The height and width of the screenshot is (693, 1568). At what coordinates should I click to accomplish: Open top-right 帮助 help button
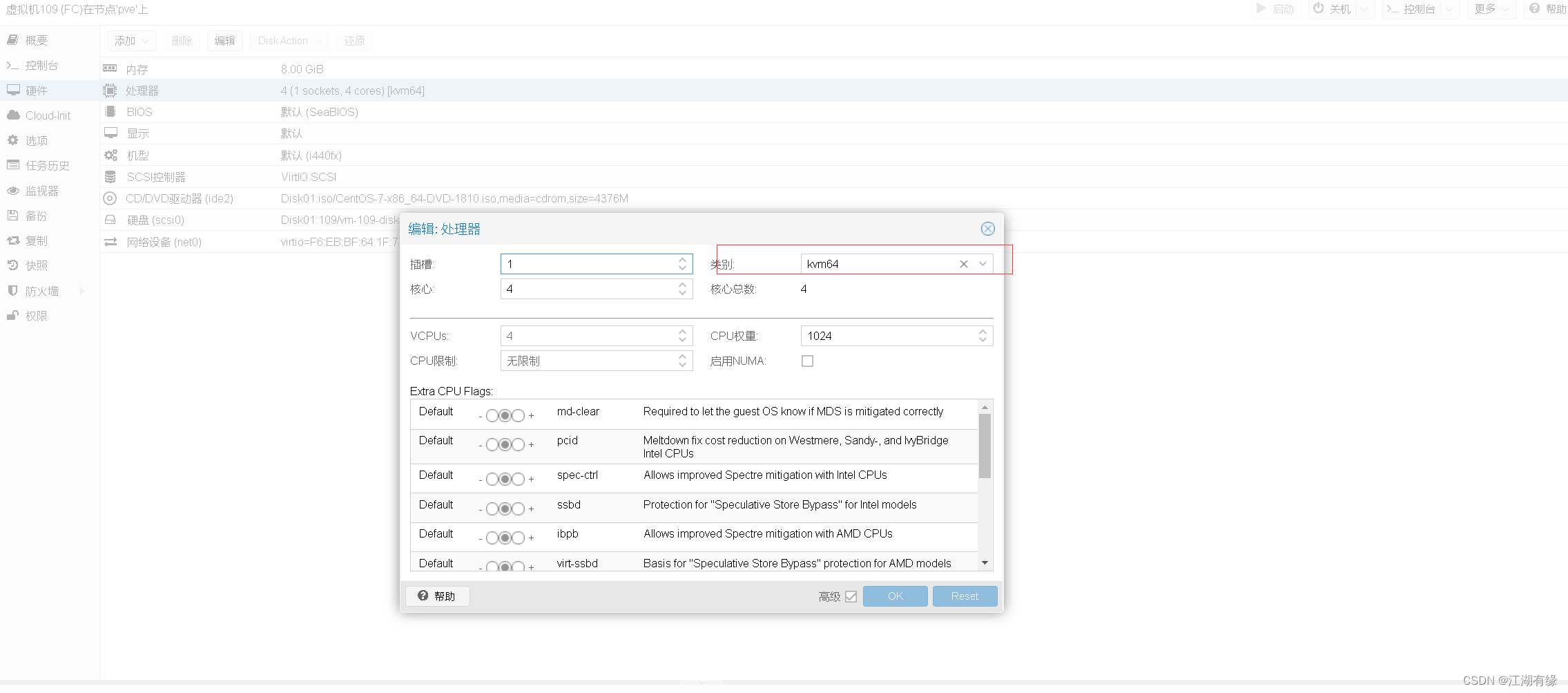(x=1548, y=9)
